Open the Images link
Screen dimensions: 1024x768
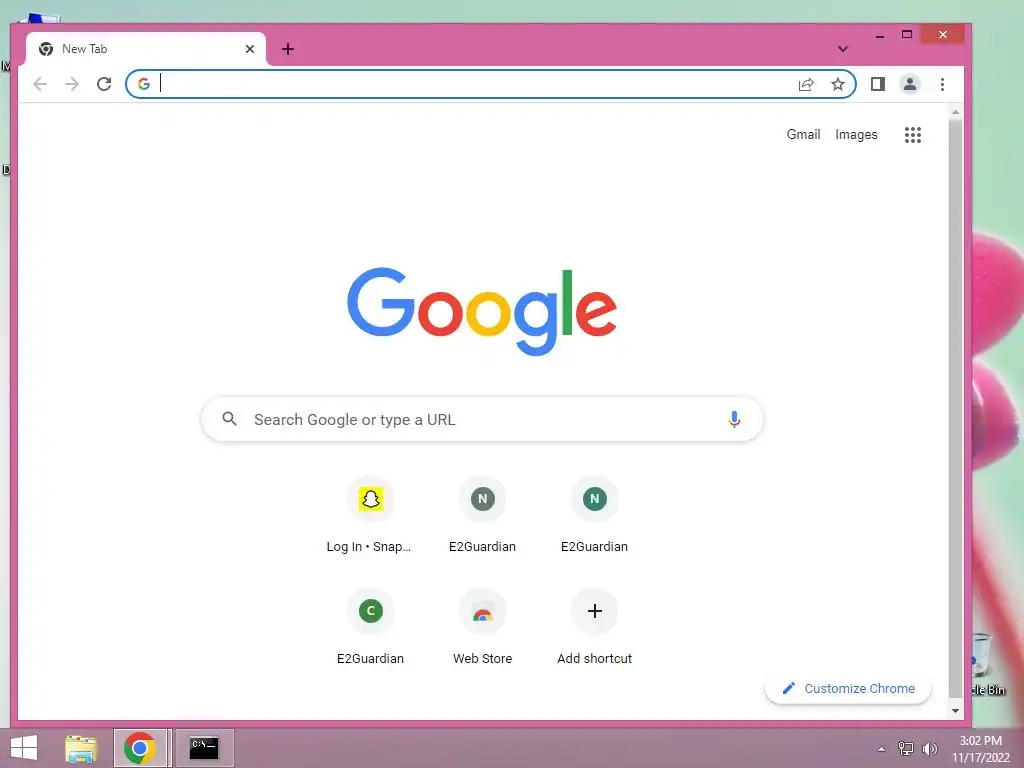click(x=856, y=135)
